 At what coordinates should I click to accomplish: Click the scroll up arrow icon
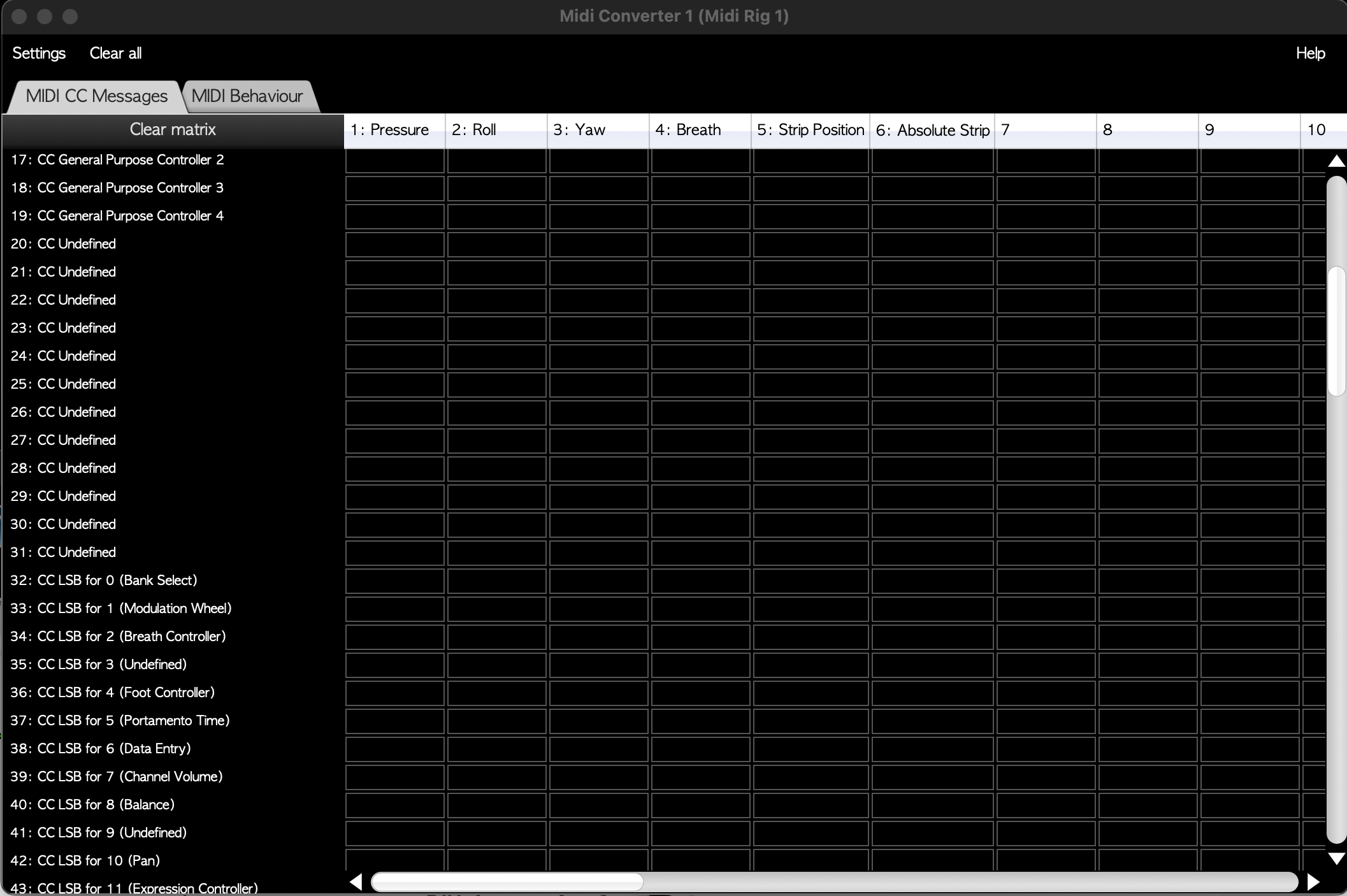pyautogui.click(x=1336, y=161)
